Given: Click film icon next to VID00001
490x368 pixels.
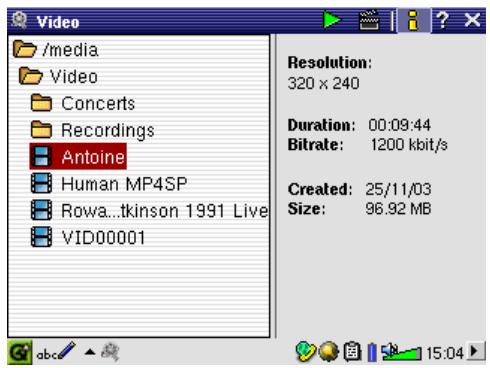Looking at the screenshot, I should click(42, 237).
